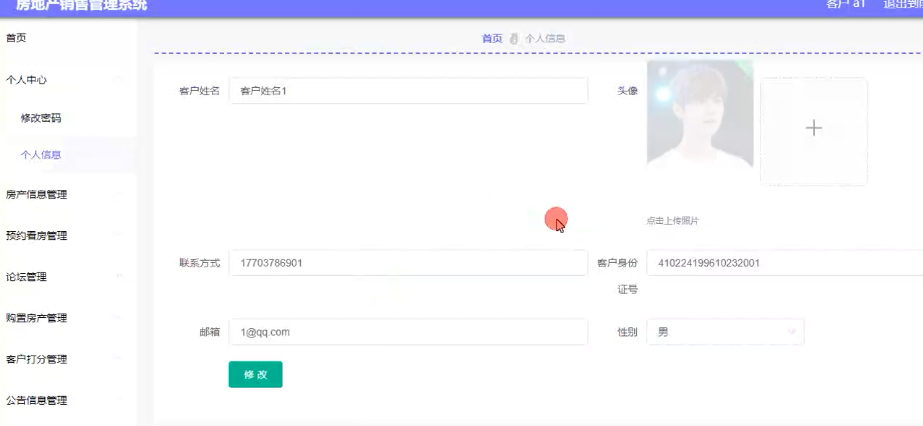This screenshot has width=923, height=426.
Task: Select the 个人信息 submenu item
Action: (x=68, y=155)
